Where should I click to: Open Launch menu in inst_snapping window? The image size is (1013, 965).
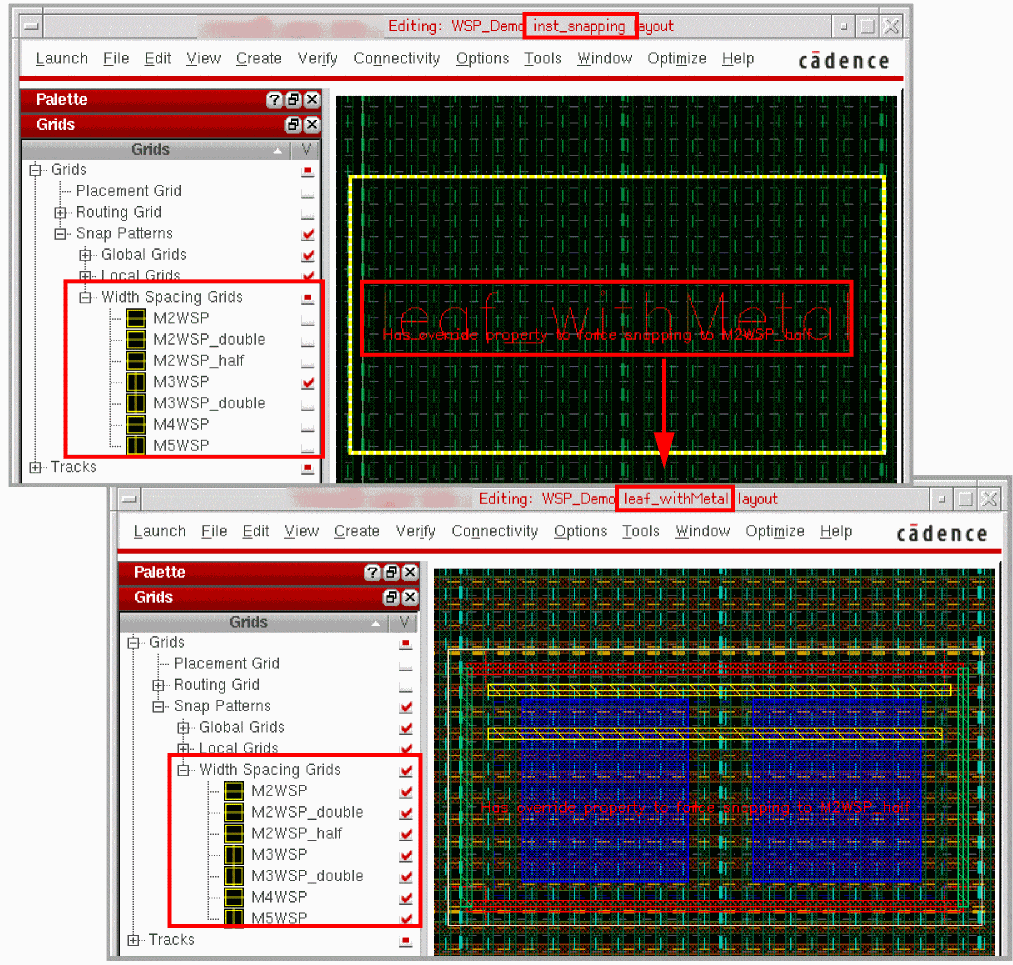click(61, 58)
